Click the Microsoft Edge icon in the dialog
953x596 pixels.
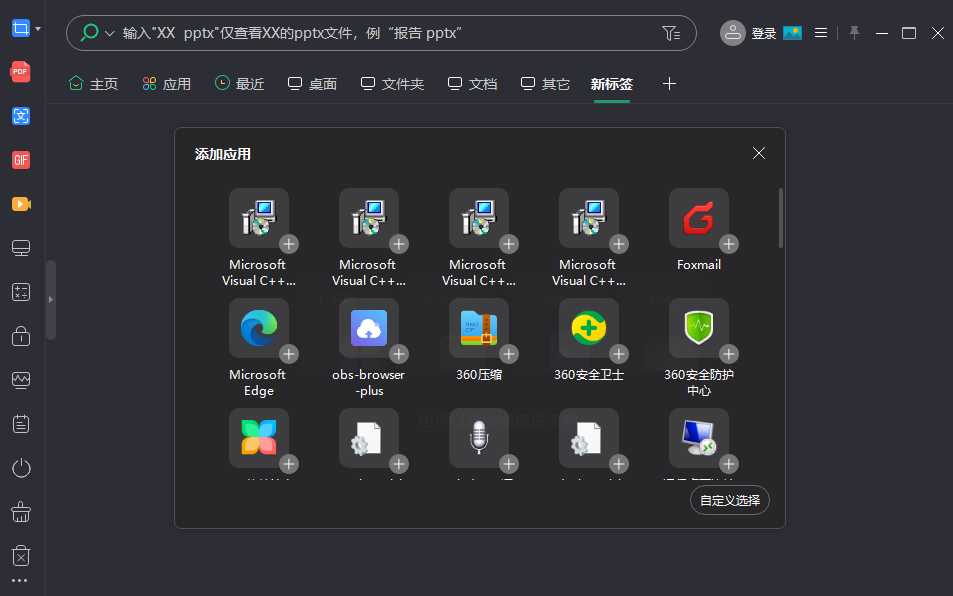[258, 328]
